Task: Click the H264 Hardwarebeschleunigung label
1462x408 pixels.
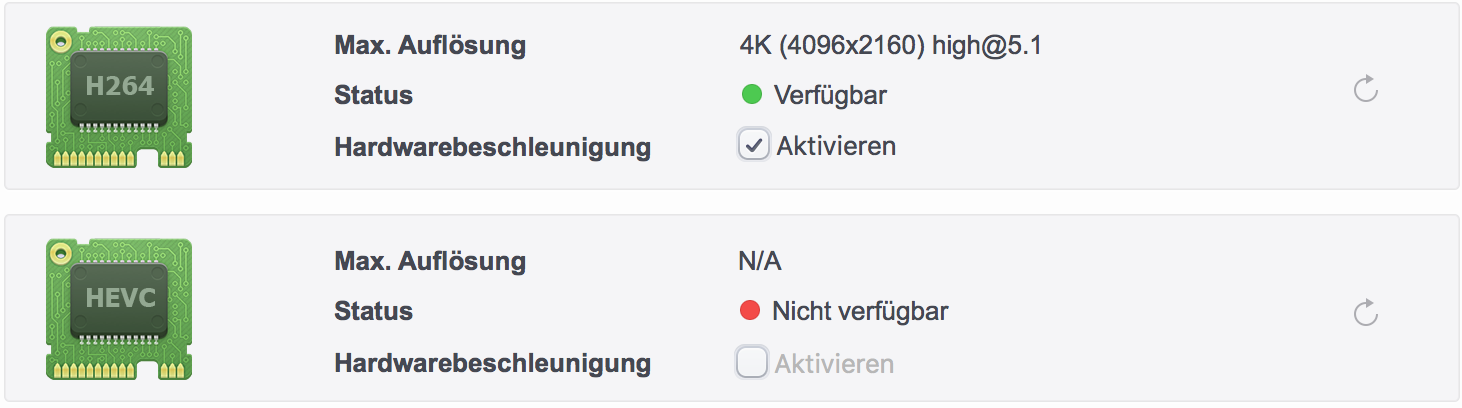Action: coord(492,147)
